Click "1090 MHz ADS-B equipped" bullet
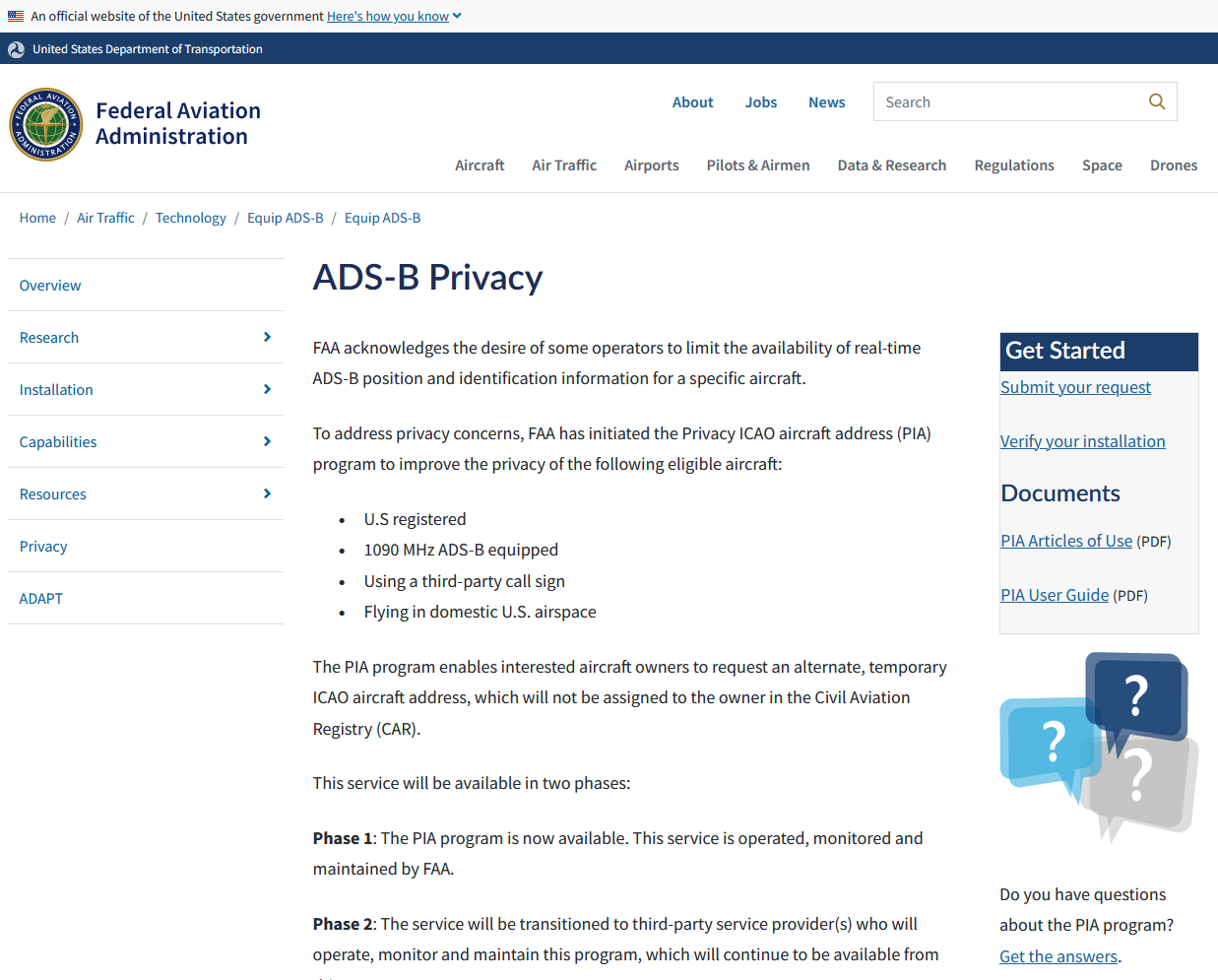 click(x=461, y=550)
